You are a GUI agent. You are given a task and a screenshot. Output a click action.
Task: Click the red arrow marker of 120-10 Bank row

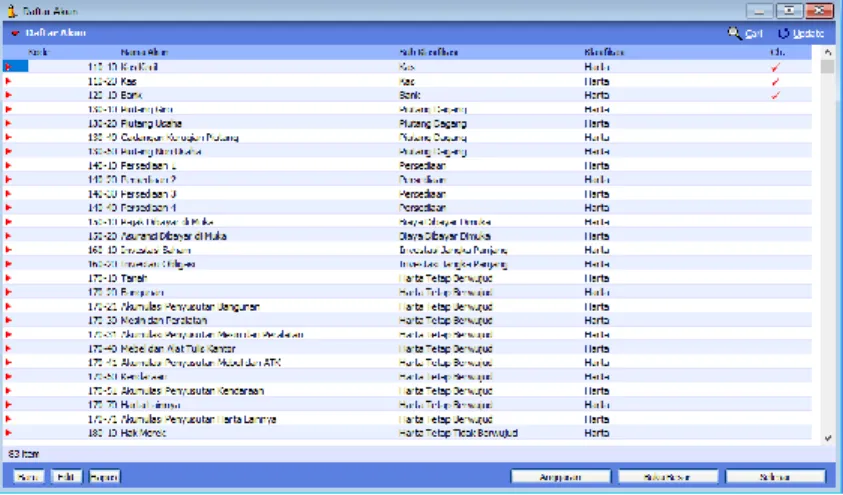point(8,95)
